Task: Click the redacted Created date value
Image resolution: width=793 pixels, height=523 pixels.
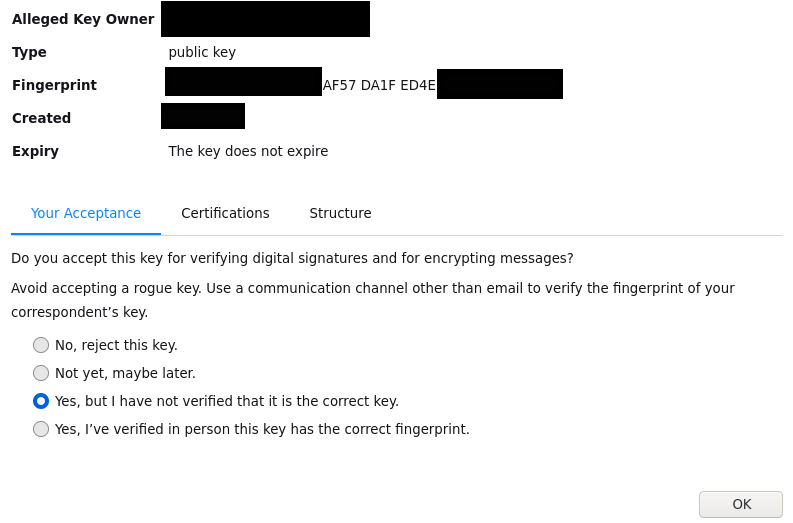Action: coord(203,116)
